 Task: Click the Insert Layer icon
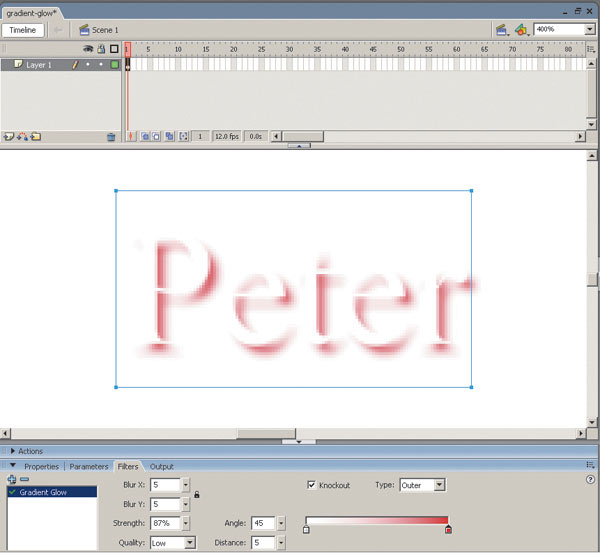(9, 136)
